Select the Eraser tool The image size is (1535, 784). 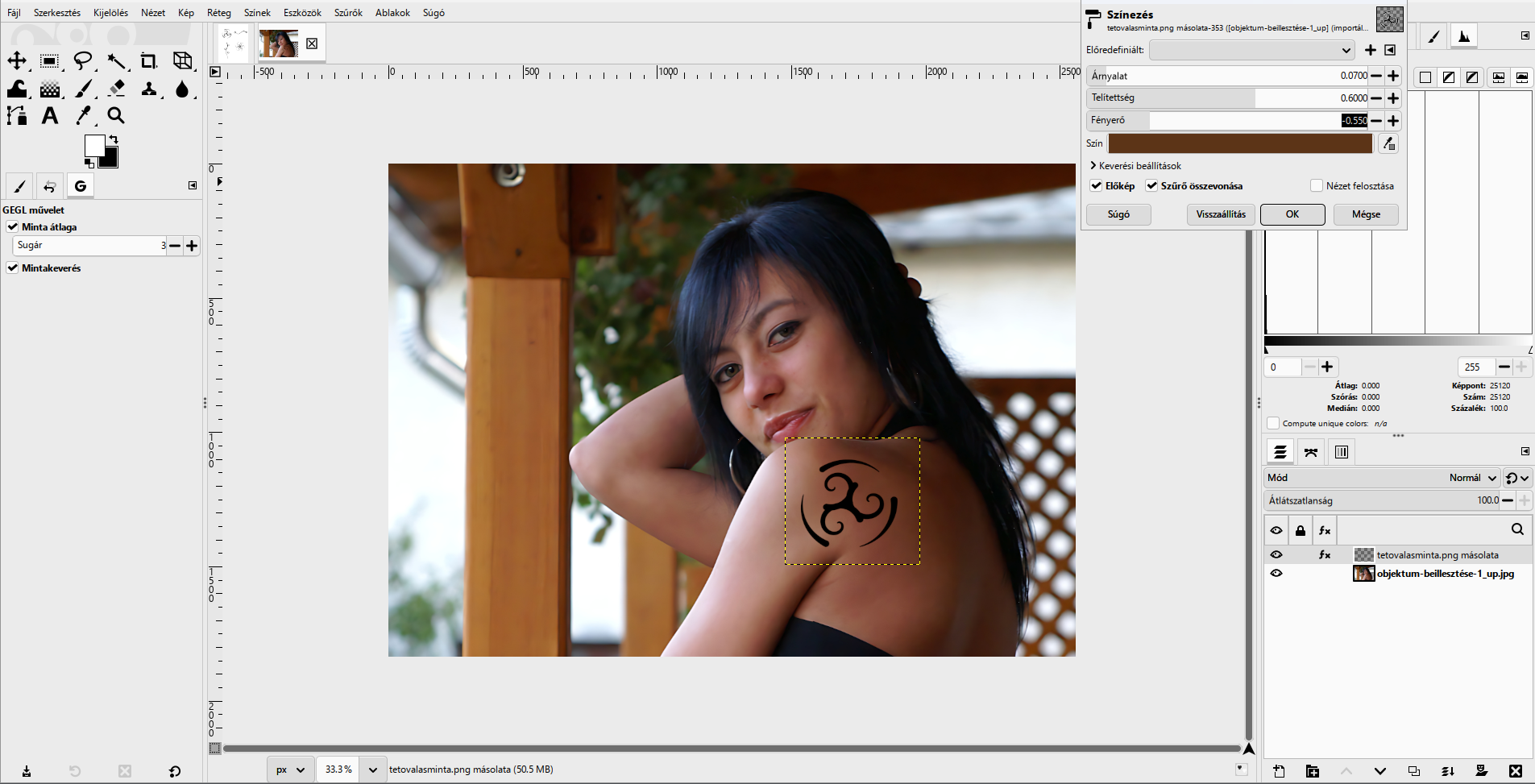click(x=117, y=89)
